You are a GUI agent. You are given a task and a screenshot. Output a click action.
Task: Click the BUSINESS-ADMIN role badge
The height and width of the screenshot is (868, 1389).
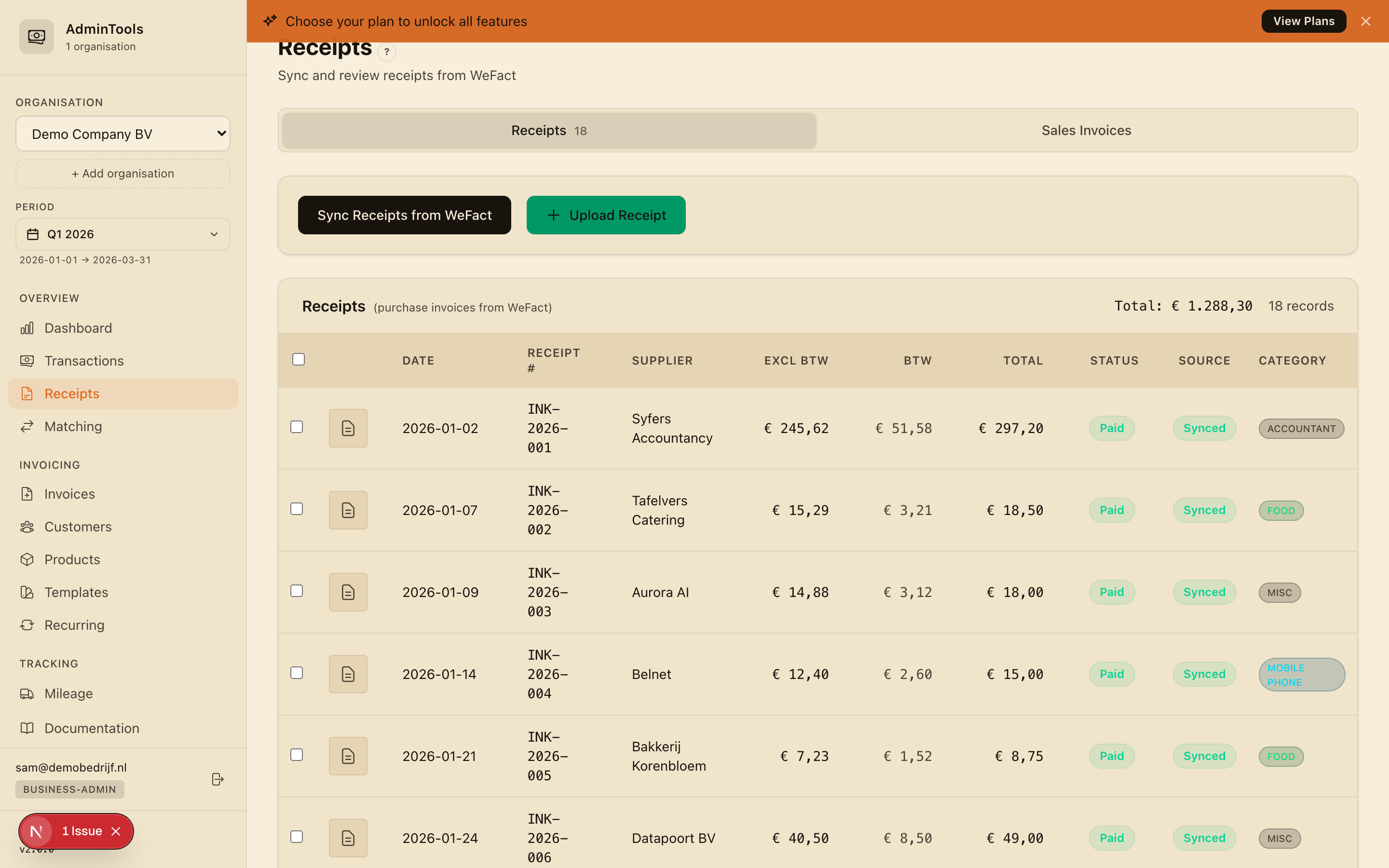(x=69, y=789)
